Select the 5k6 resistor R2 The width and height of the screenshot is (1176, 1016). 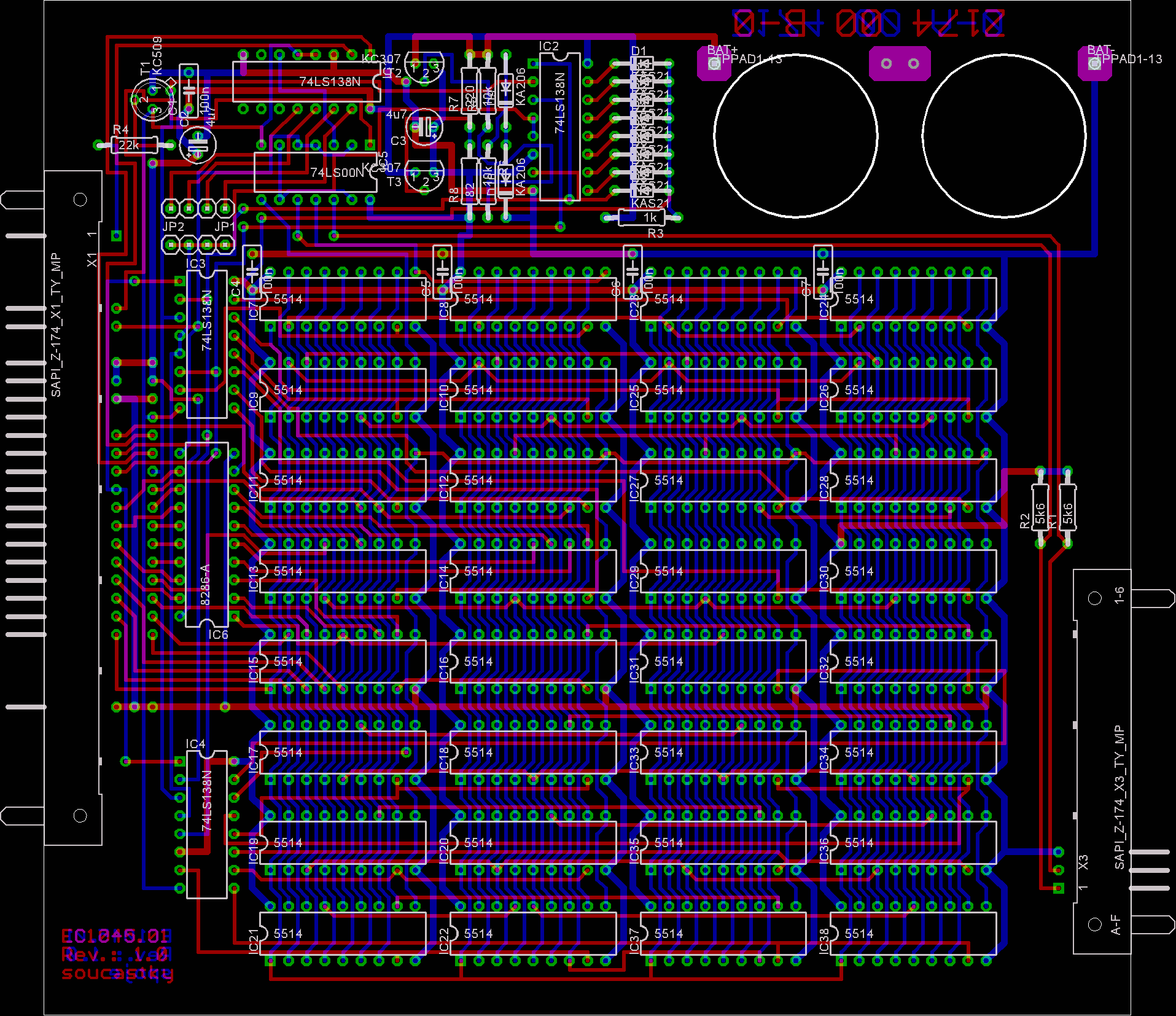[x=1040, y=507]
